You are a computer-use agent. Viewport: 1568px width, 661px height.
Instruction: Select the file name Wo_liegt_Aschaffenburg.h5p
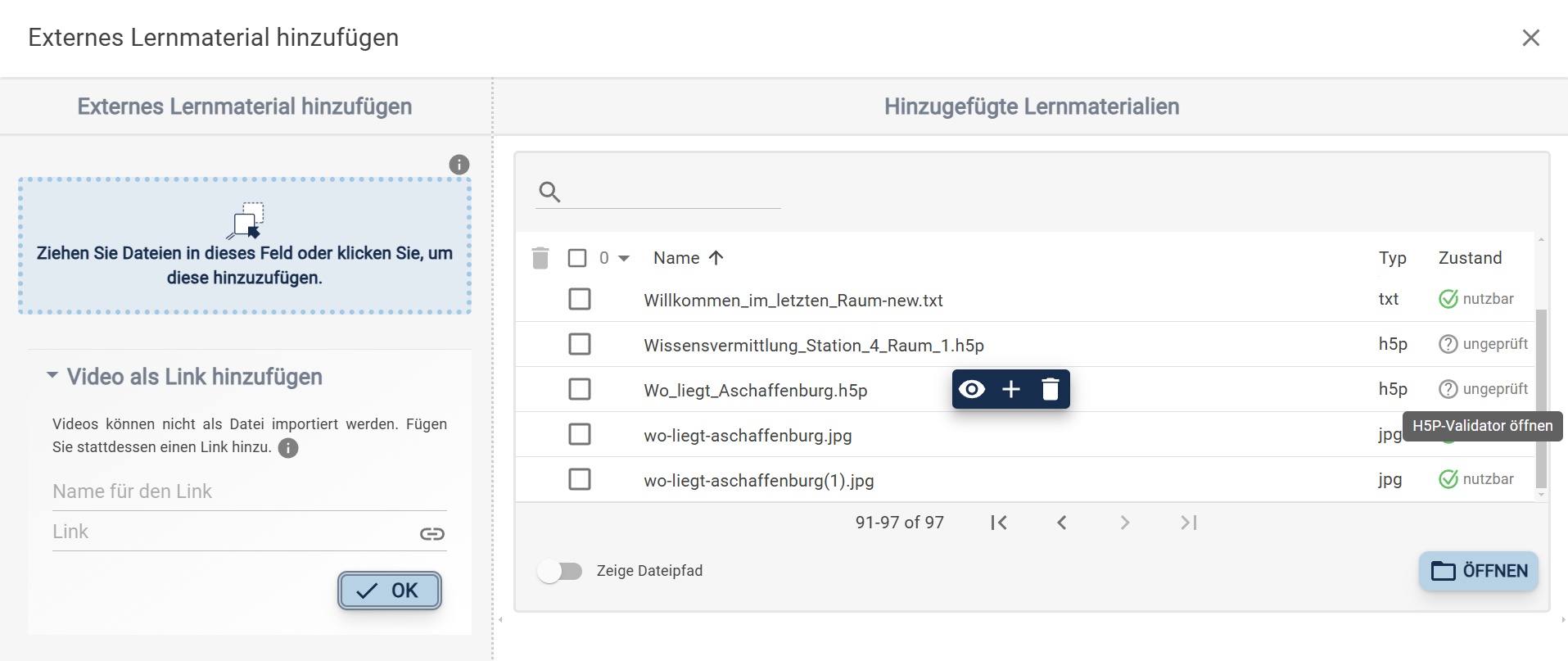coord(756,391)
